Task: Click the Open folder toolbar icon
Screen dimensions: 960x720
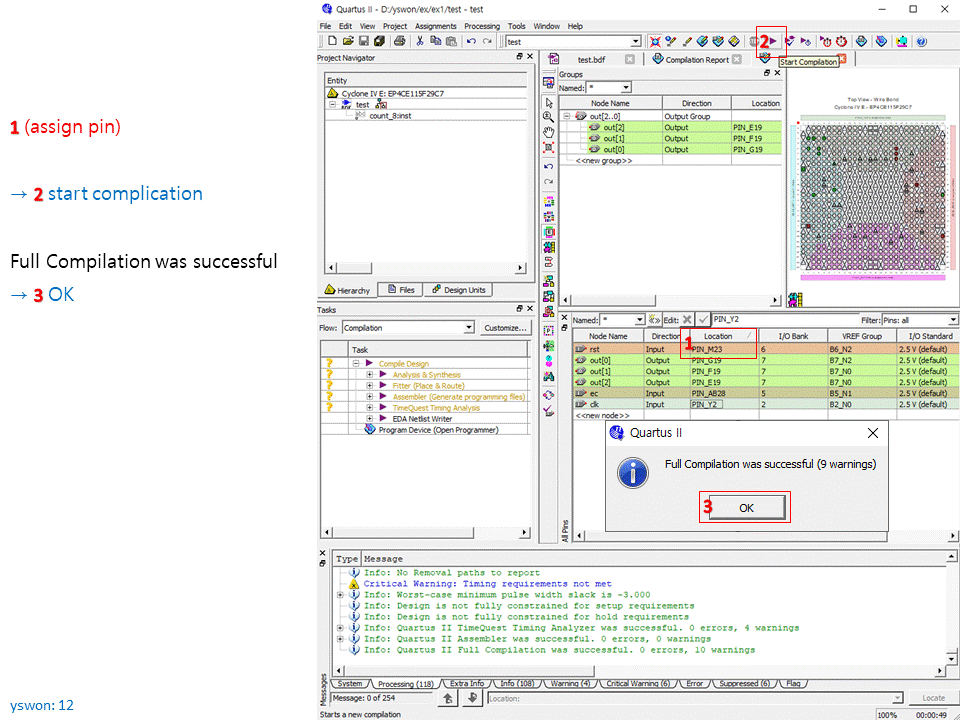Action: click(x=348, y=41)
